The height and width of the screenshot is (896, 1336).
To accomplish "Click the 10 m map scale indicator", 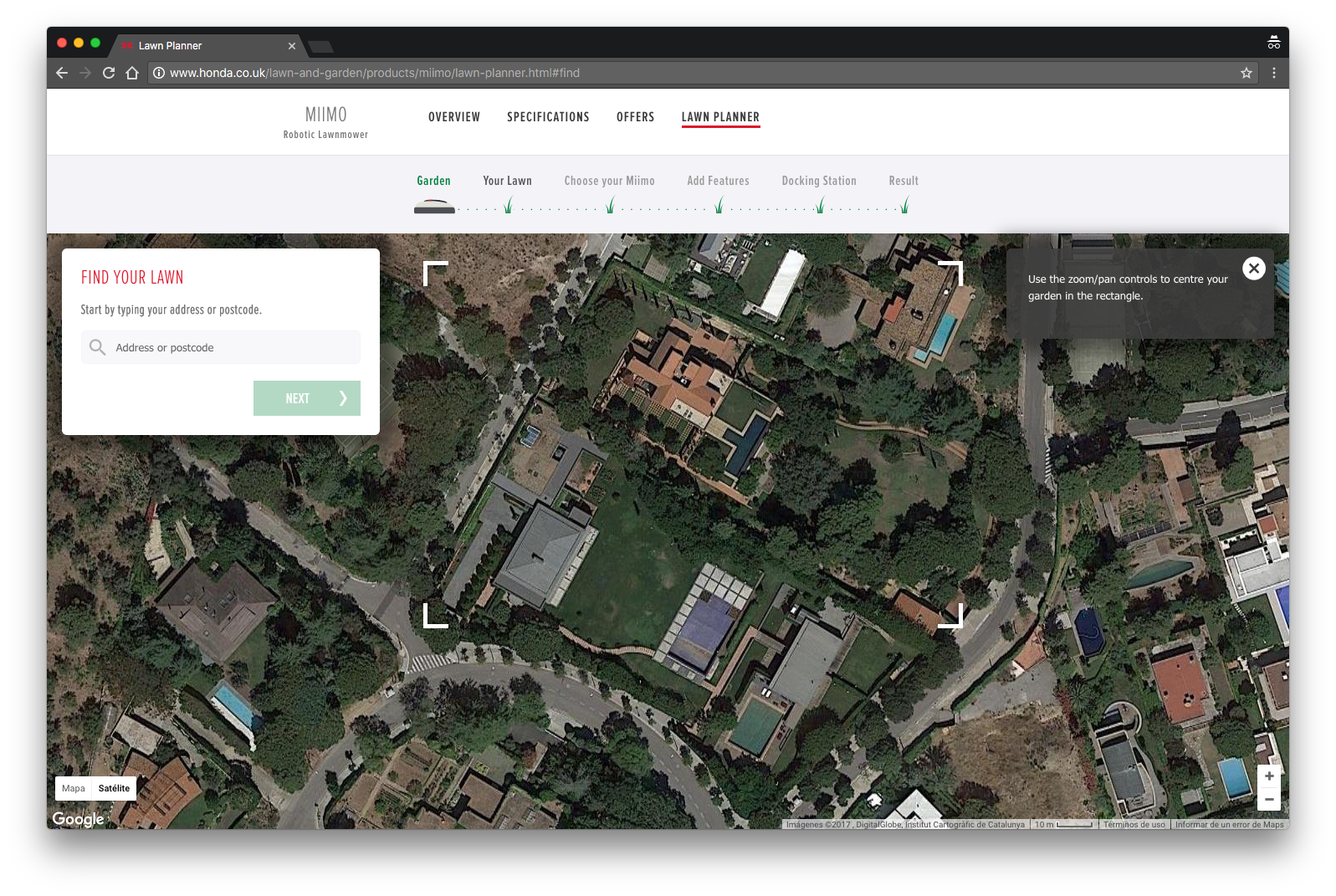I will tap(1063, 825).
